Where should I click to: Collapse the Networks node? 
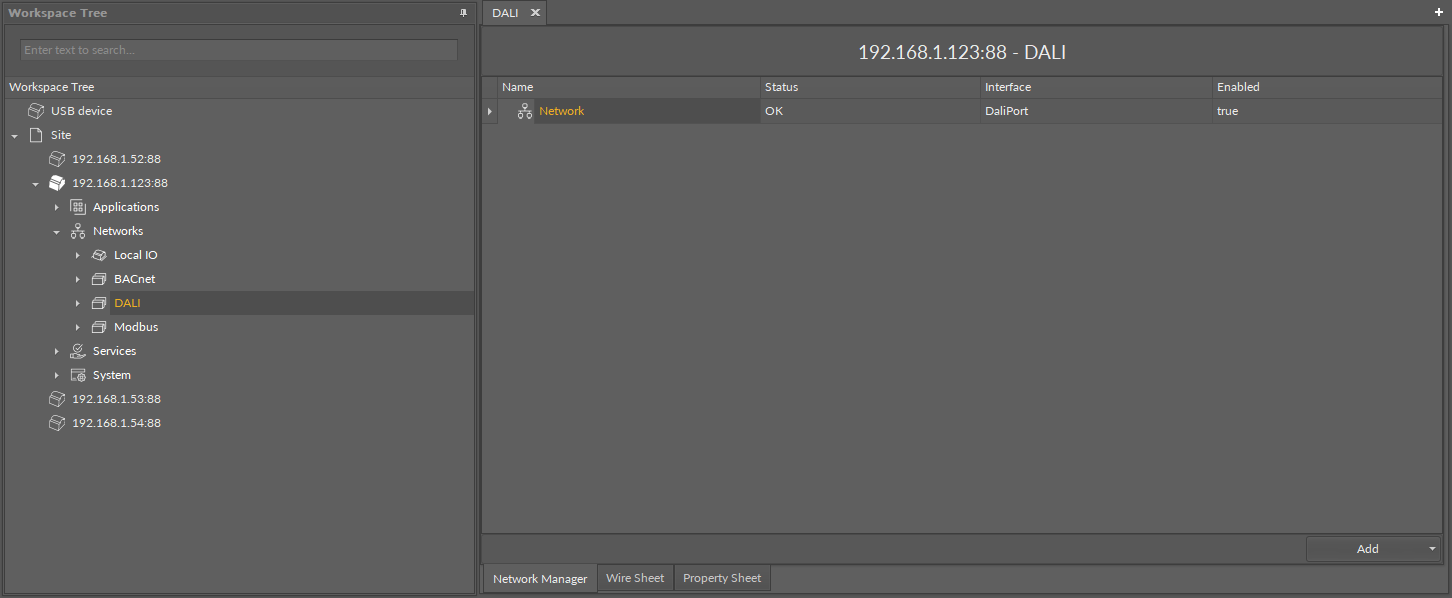[57, 231]
